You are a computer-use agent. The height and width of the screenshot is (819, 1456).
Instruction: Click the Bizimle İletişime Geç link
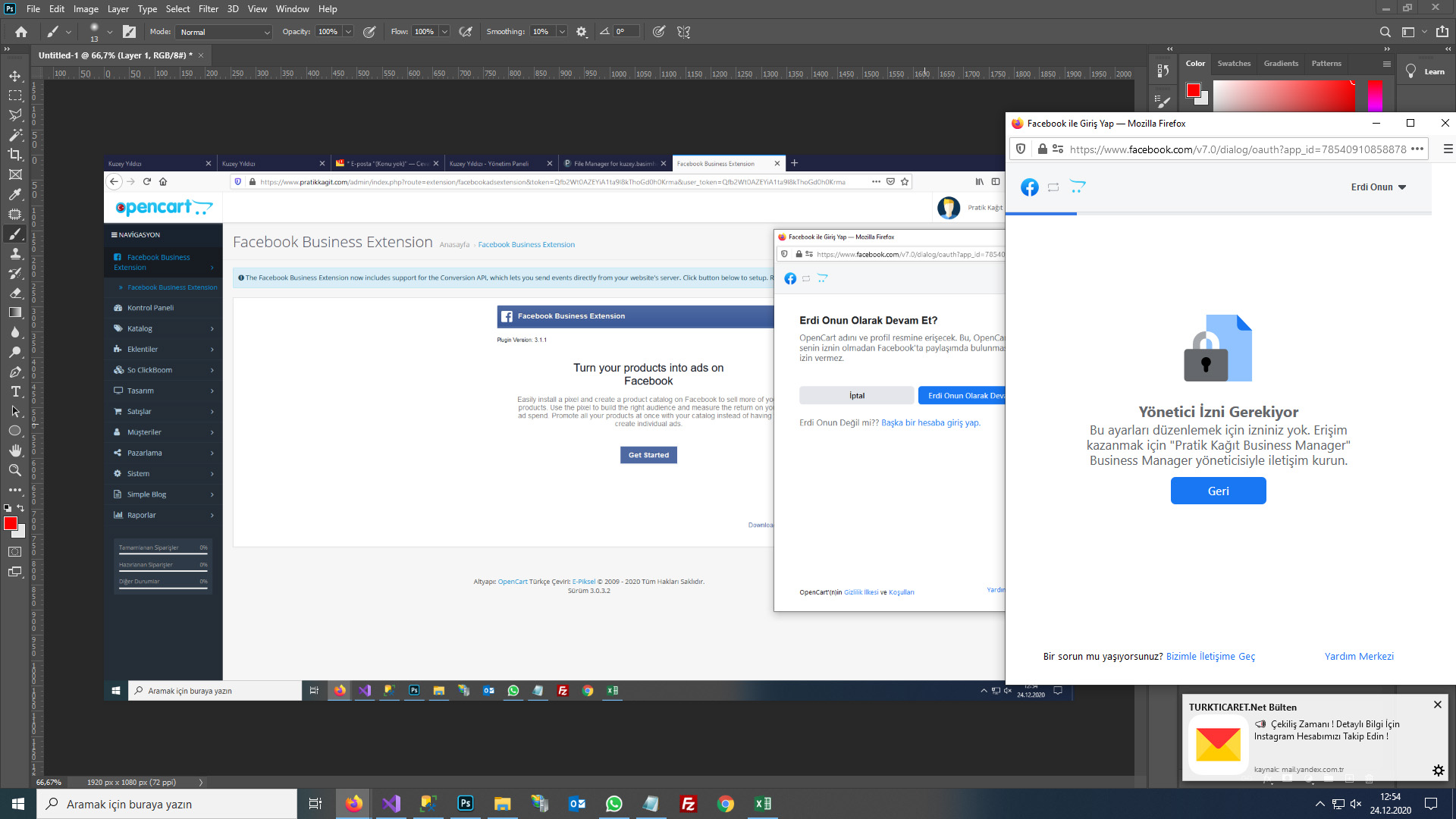pyautogui.click(x=1210, y=657)
